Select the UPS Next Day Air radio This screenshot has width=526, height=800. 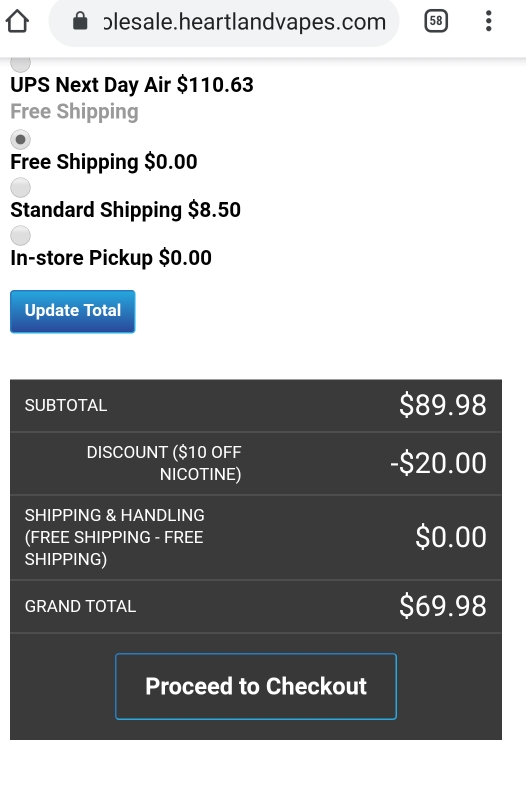20,64
